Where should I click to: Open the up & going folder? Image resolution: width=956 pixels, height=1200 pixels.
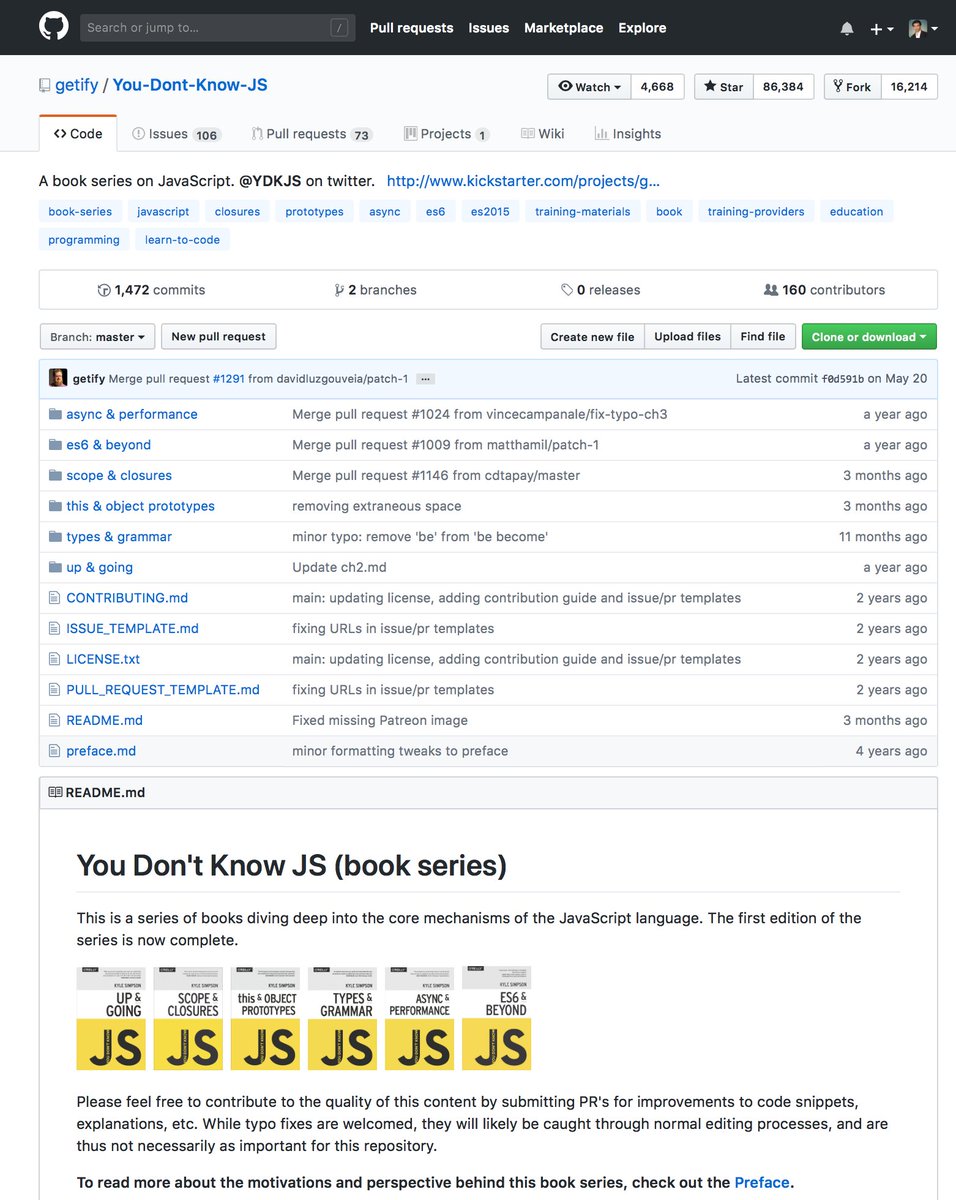[99, 567]
